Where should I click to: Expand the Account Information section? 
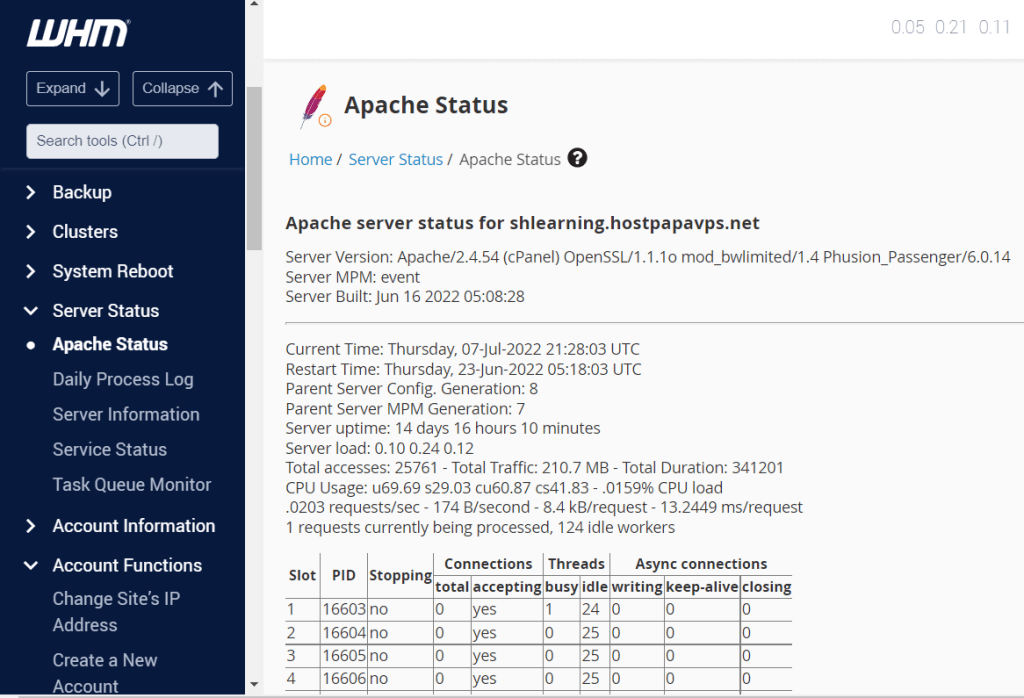coord(29,526)
